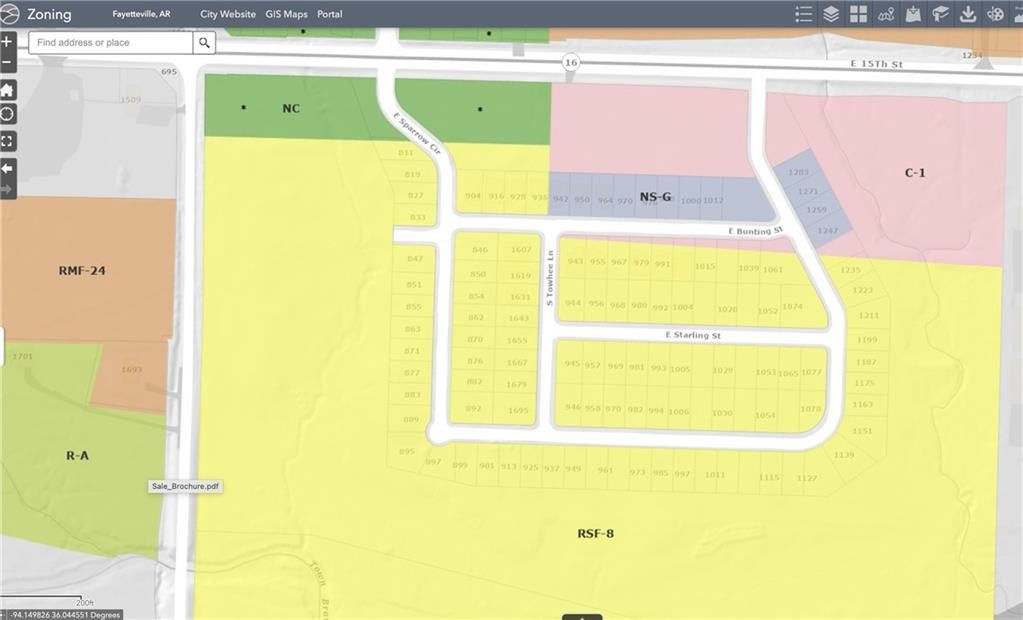Click the Download/Export icon

(x=967, y=14)
